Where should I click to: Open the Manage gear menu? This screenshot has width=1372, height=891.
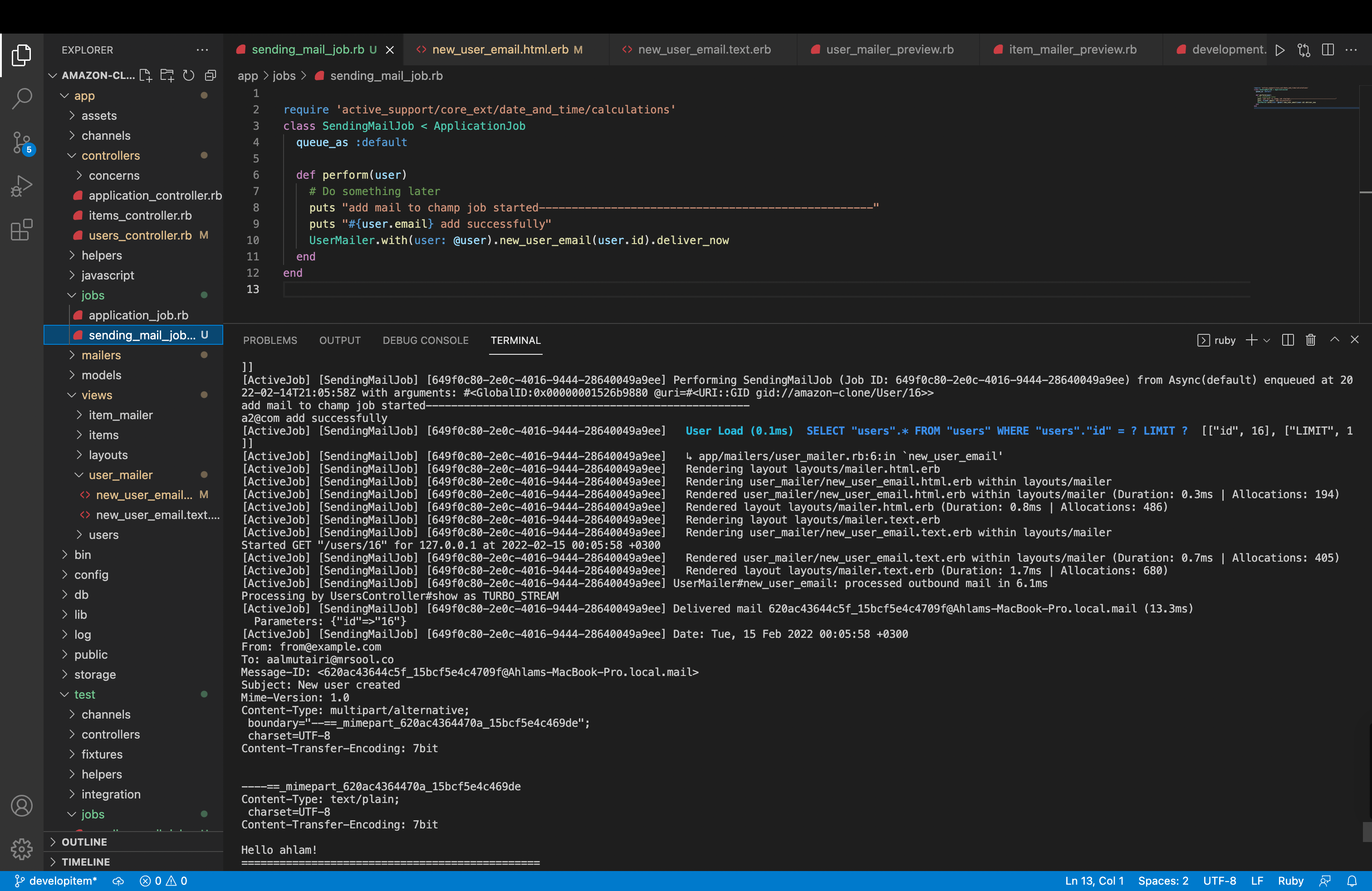pyautogui.click(x=21, y=848)
